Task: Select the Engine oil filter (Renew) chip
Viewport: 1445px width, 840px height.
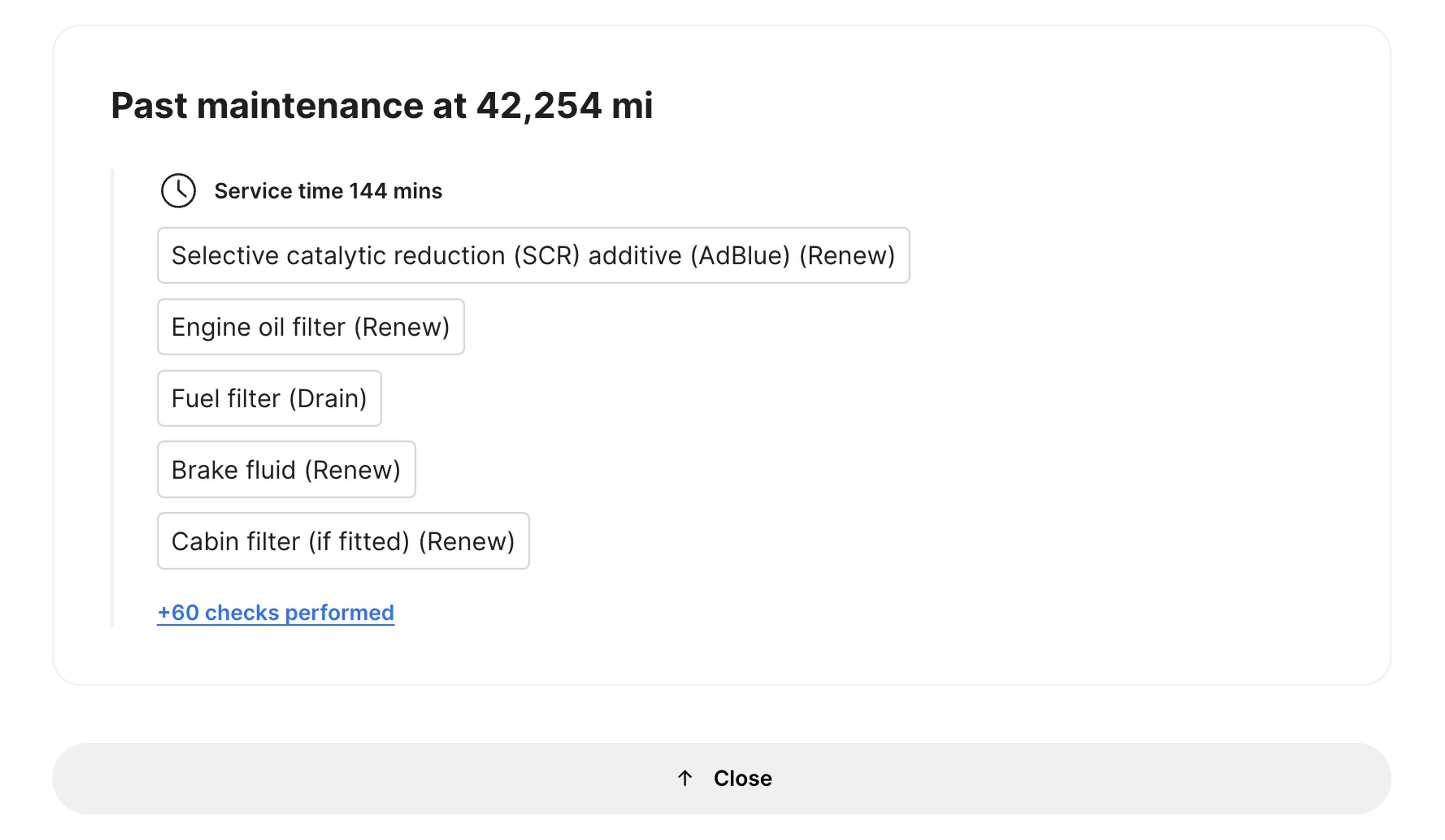Action: 311,327
